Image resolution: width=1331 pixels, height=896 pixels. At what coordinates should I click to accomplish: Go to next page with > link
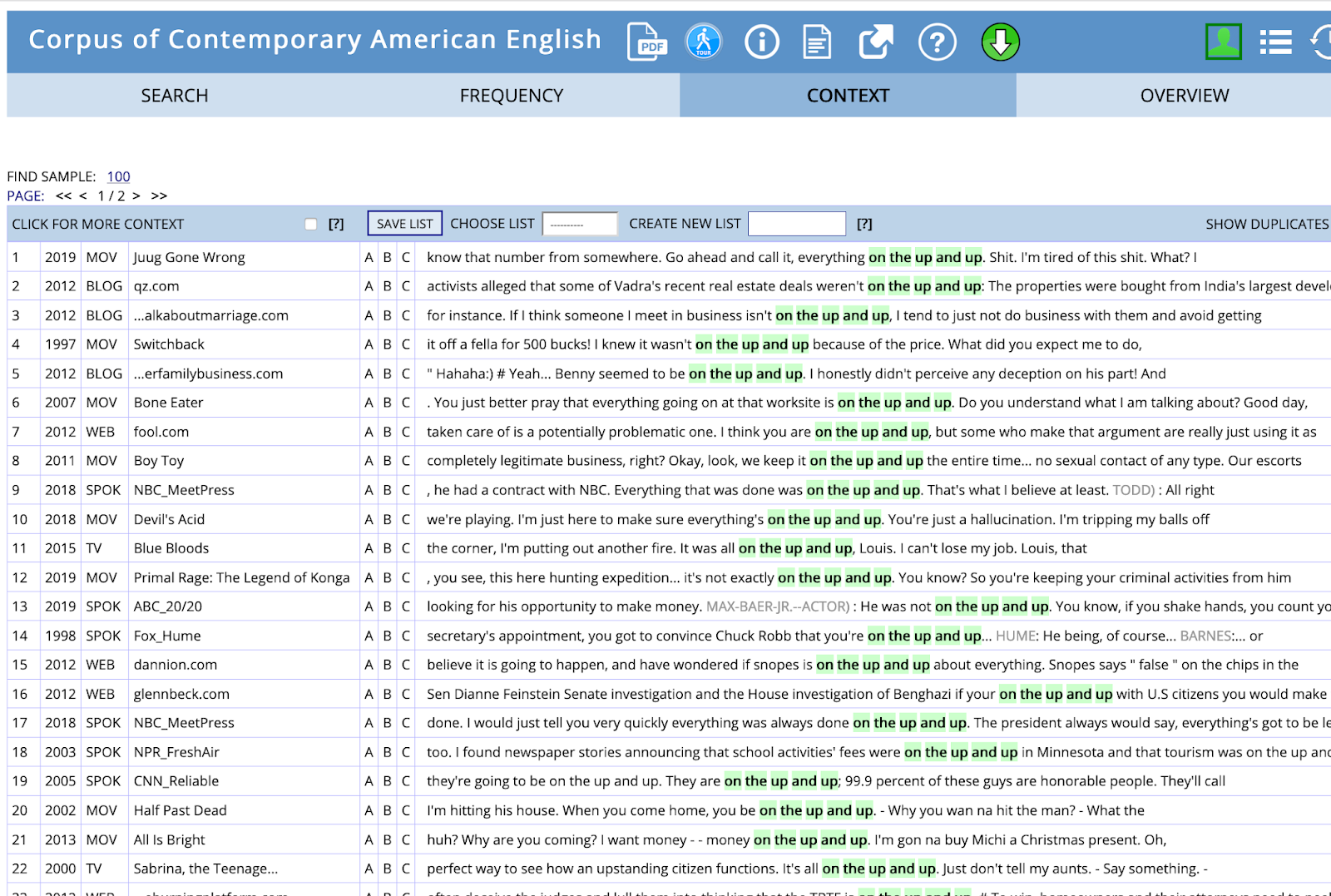136,196
